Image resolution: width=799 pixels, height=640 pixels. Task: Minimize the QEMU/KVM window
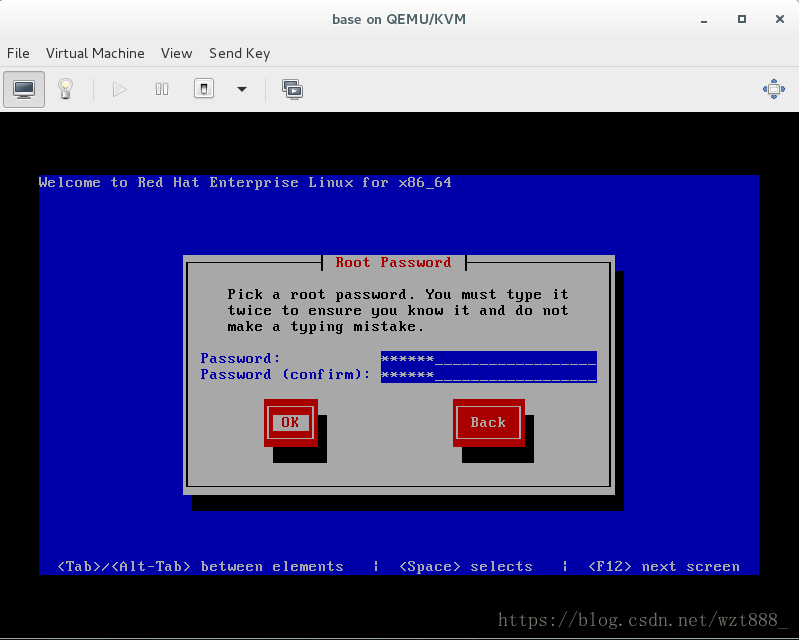[704, 20]
